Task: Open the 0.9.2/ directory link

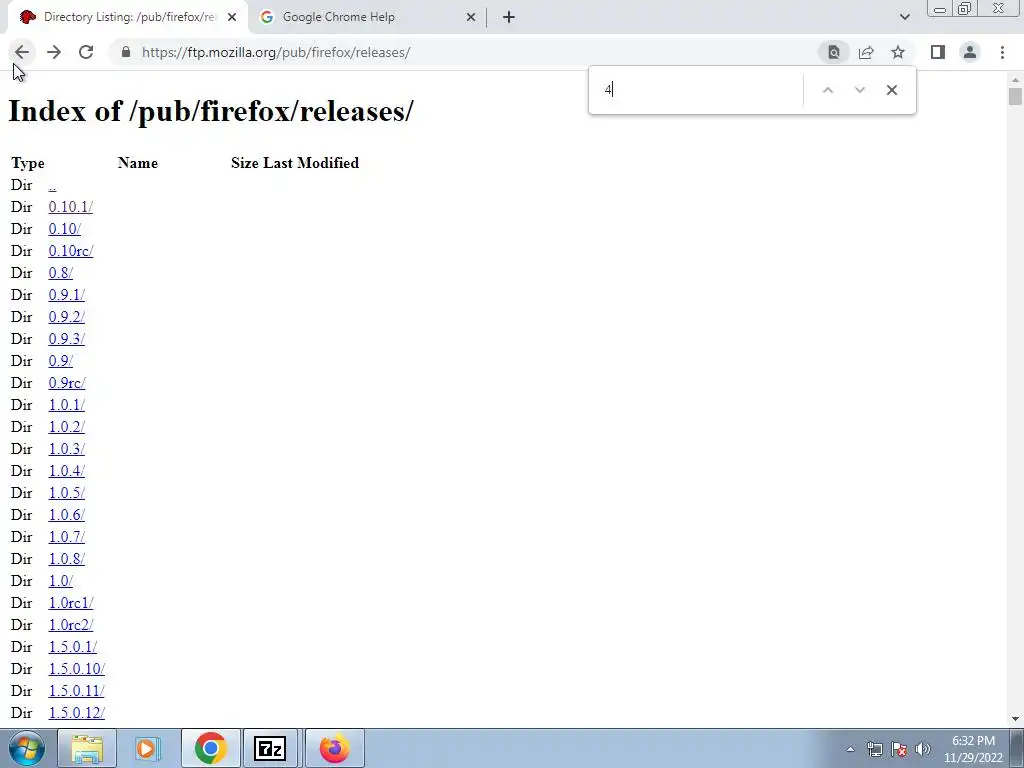Action: [67, 317]
